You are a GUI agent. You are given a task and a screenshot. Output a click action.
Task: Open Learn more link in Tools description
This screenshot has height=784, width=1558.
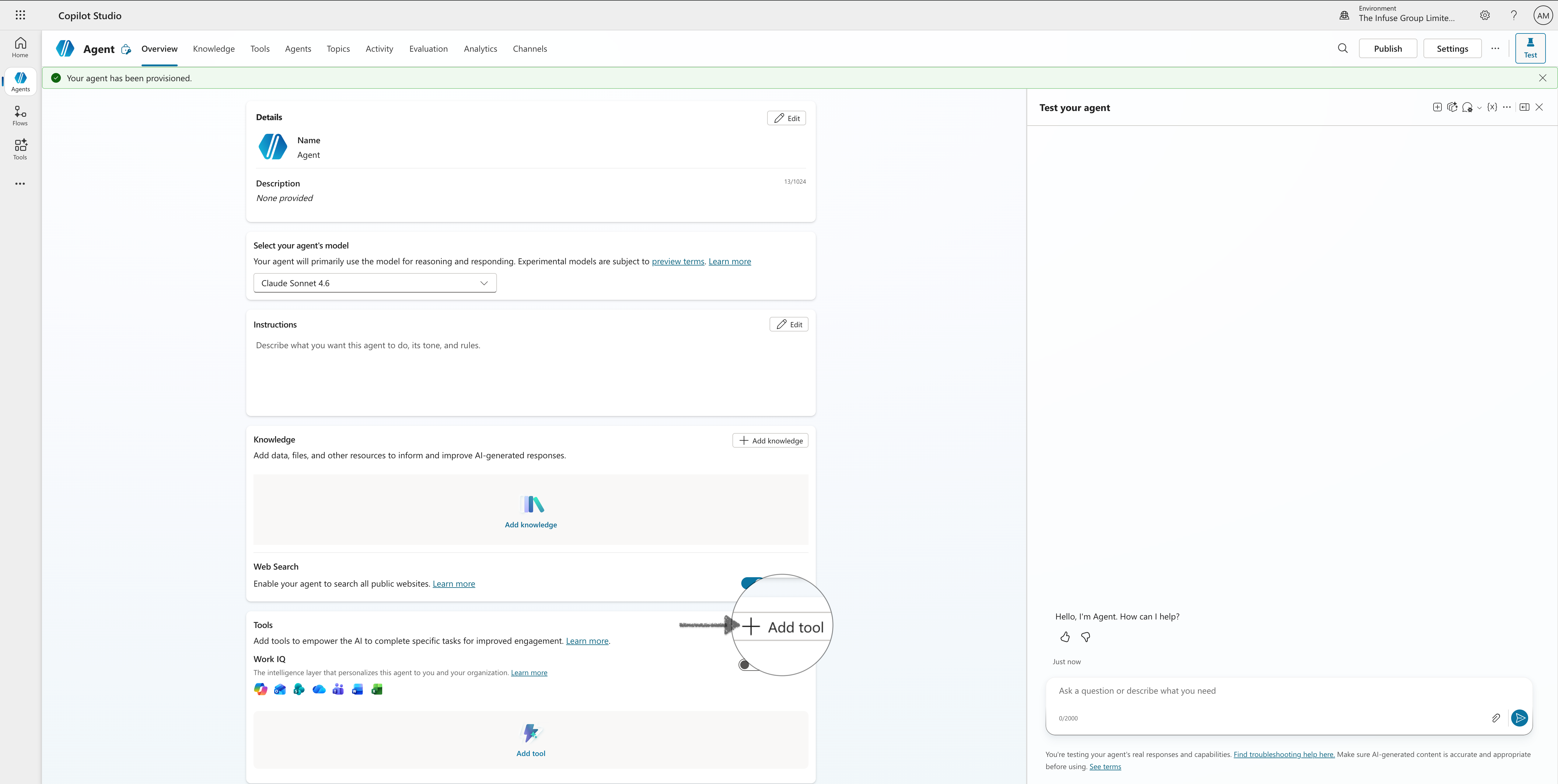pyautogui.click(x=587, y=641)
